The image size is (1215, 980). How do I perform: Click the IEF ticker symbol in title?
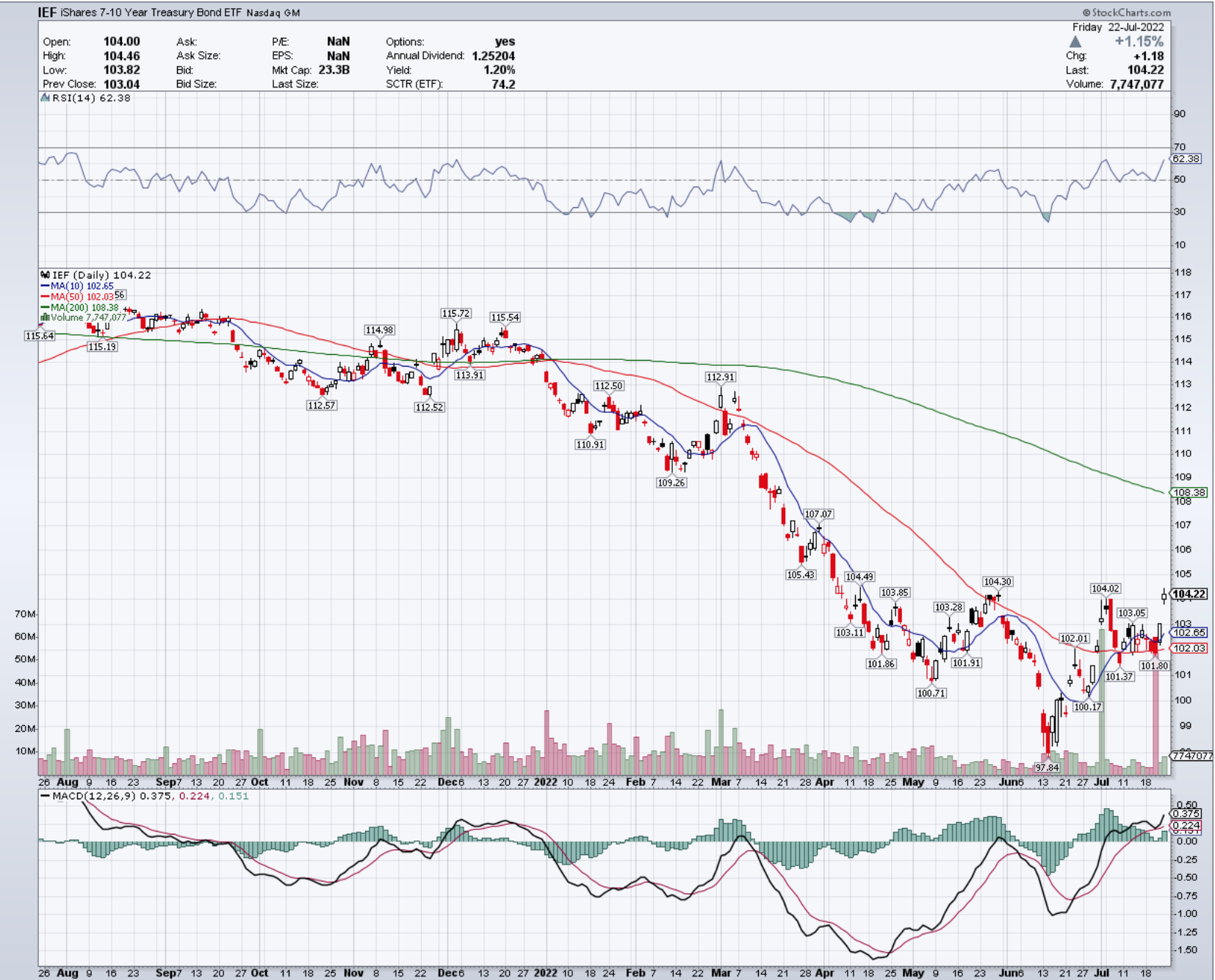point(47,12)
